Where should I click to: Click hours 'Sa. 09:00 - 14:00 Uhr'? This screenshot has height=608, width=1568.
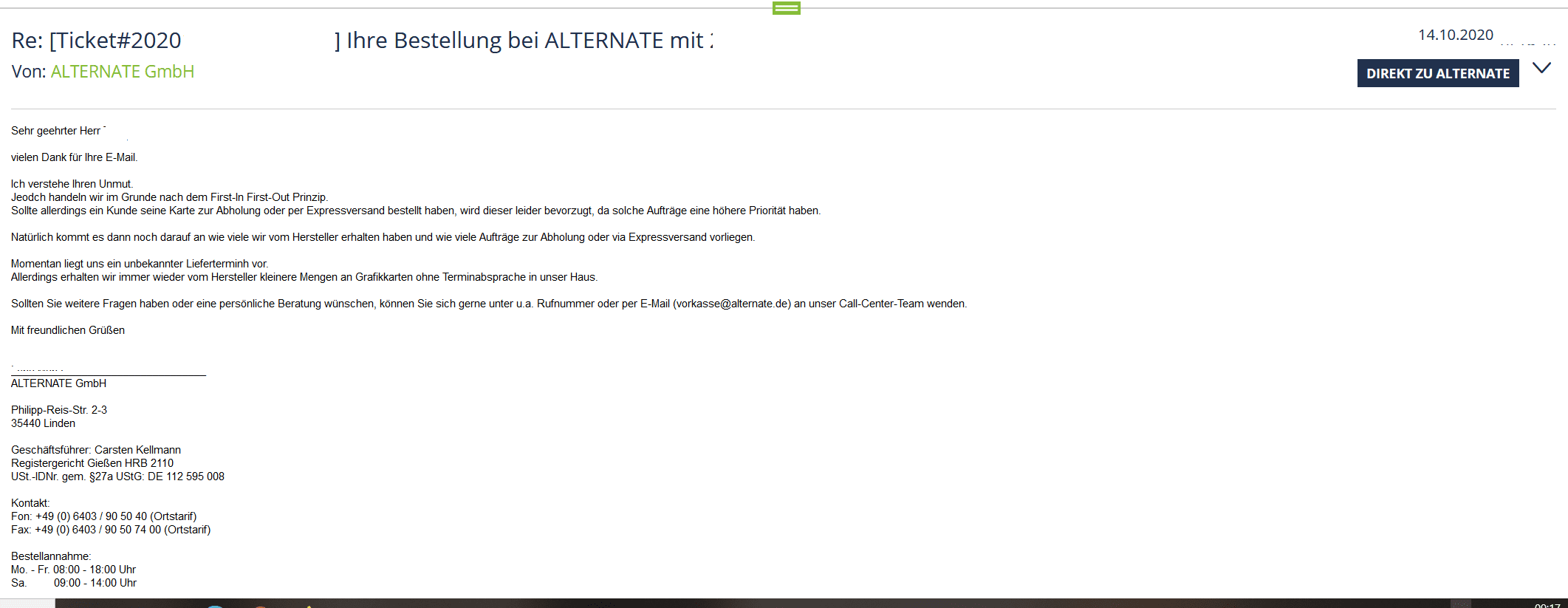[74, 583]
